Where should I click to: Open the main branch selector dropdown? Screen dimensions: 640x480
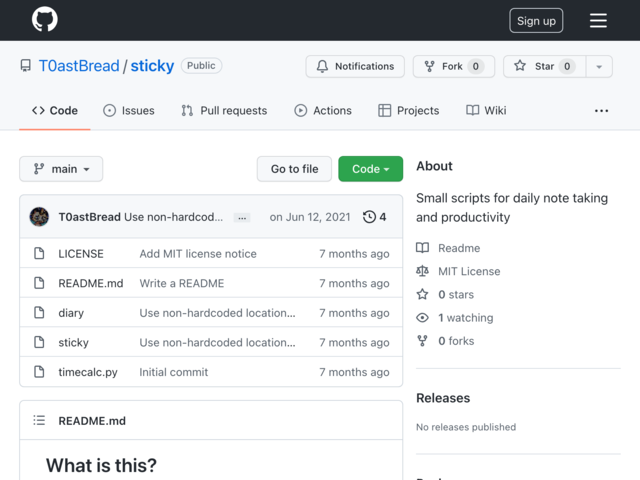pyautogui.click(x=61, y=169)
